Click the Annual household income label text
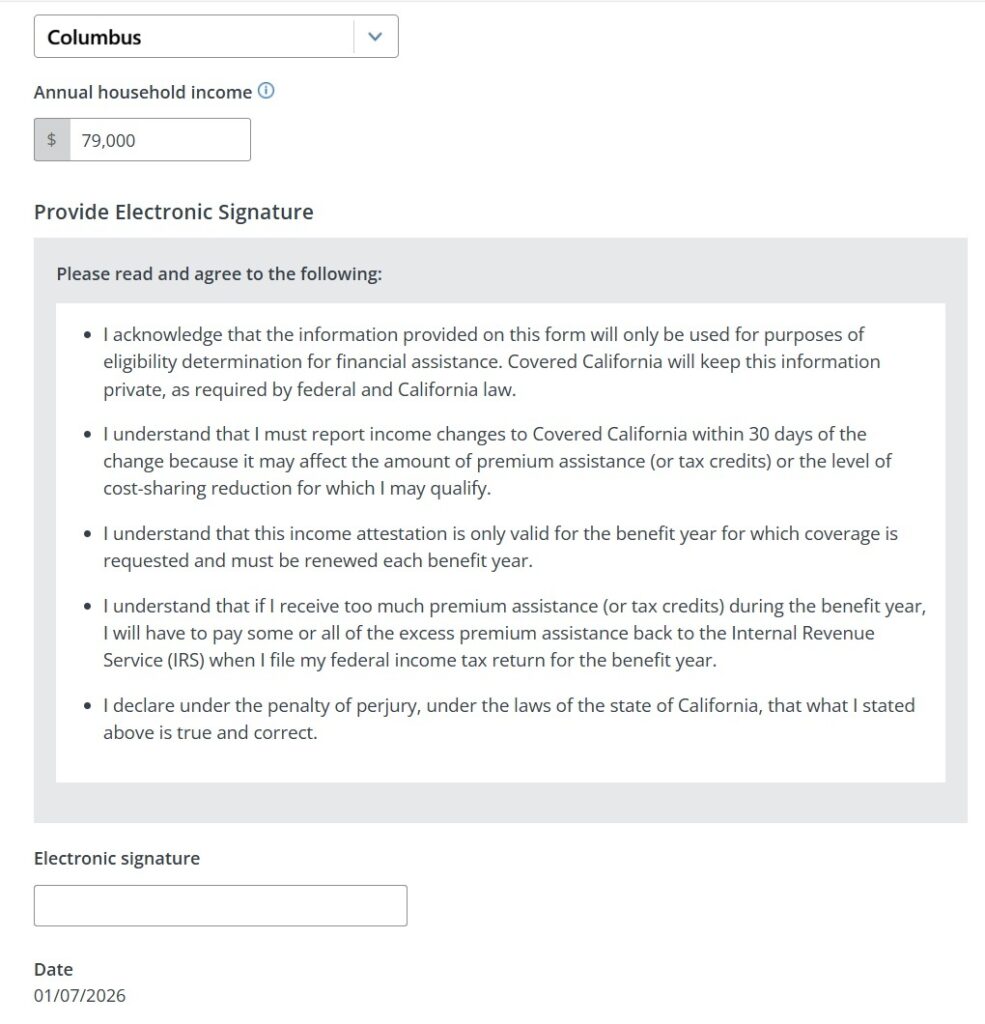Image resolution: width=985 pixels, height=1024 pixels. [140, 91]
